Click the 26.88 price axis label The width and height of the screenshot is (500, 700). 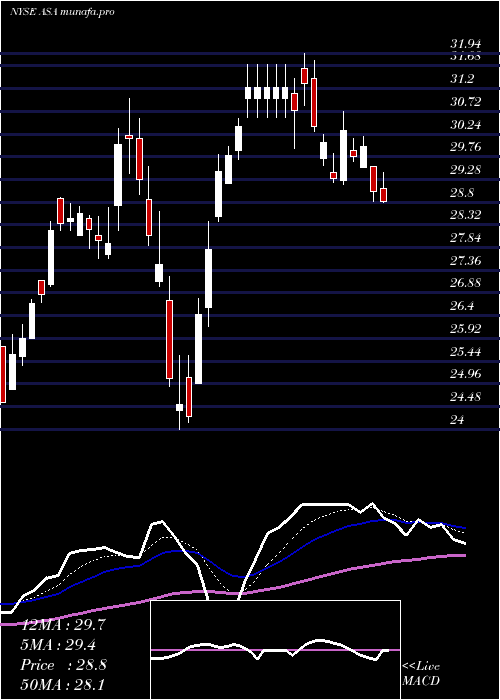[x=465, y=283]
